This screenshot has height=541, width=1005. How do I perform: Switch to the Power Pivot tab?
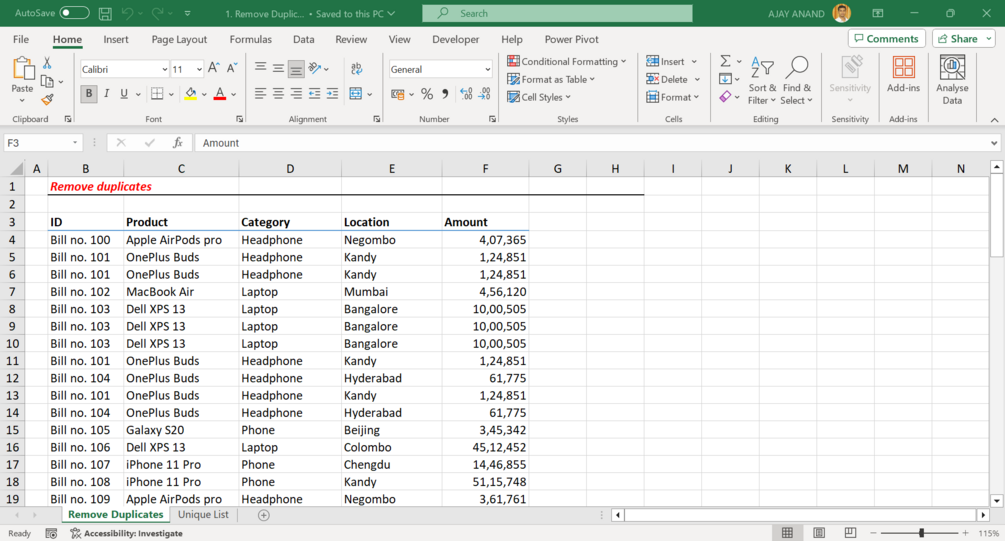[571, 39]
